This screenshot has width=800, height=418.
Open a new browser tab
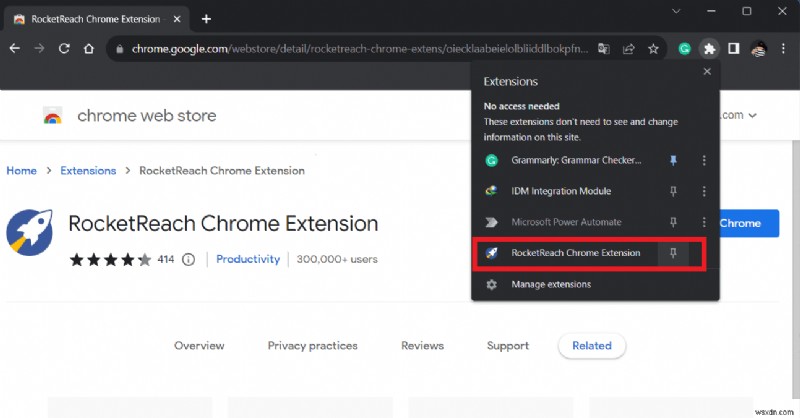coord(206,19)
